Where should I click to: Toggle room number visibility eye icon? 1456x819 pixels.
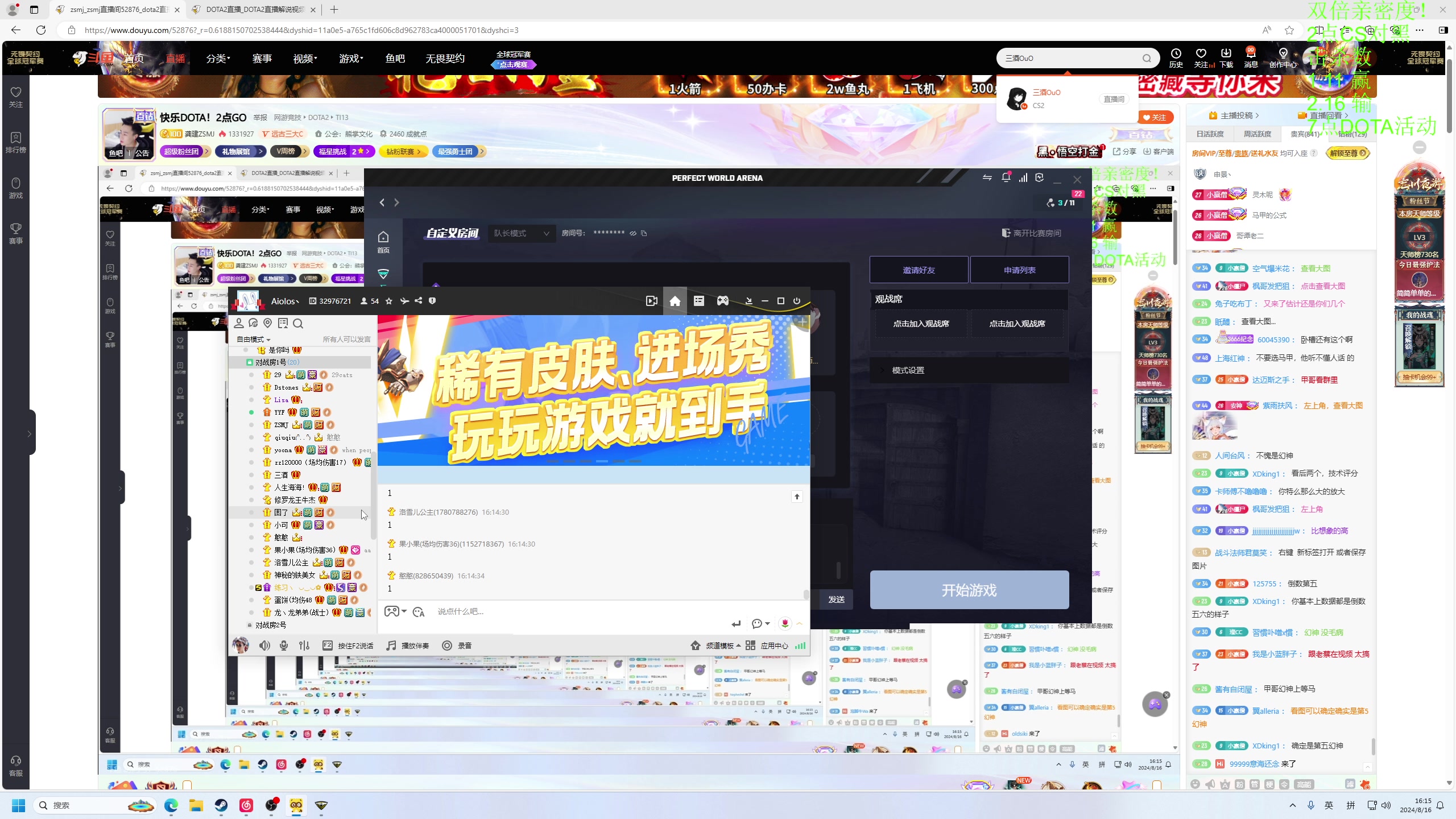point(632,233)
